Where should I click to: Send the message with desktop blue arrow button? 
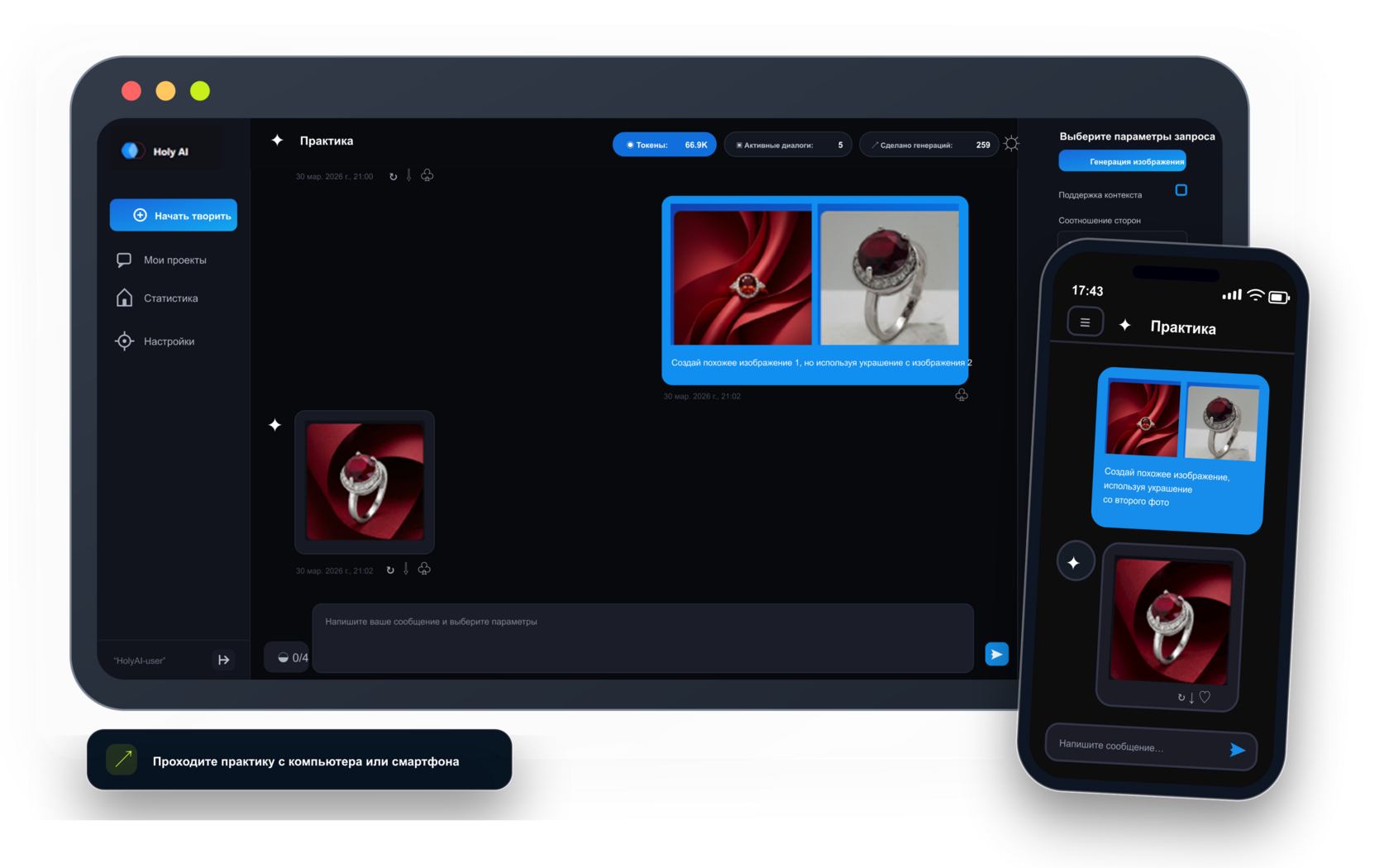tap(996, 654)
